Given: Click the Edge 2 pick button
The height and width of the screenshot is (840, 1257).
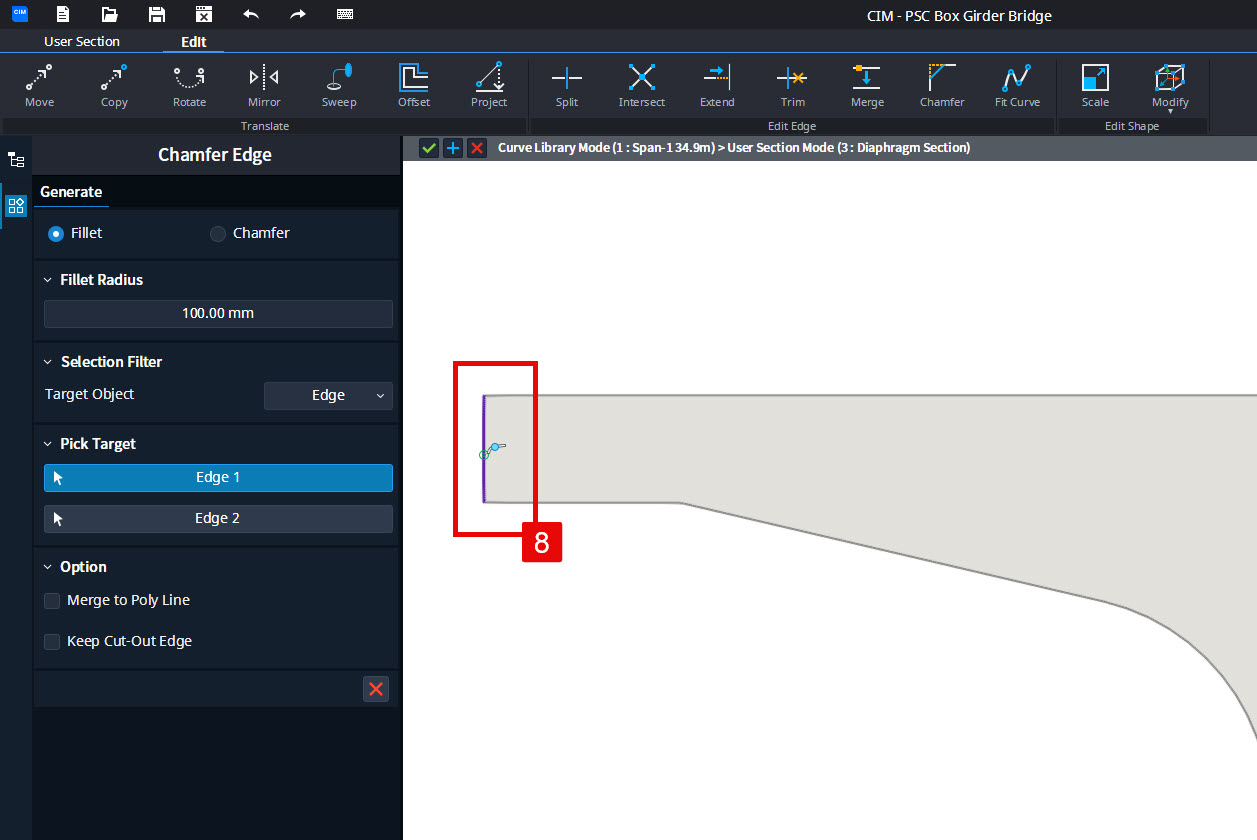Looking at the screenshot, I should (217, 518).
